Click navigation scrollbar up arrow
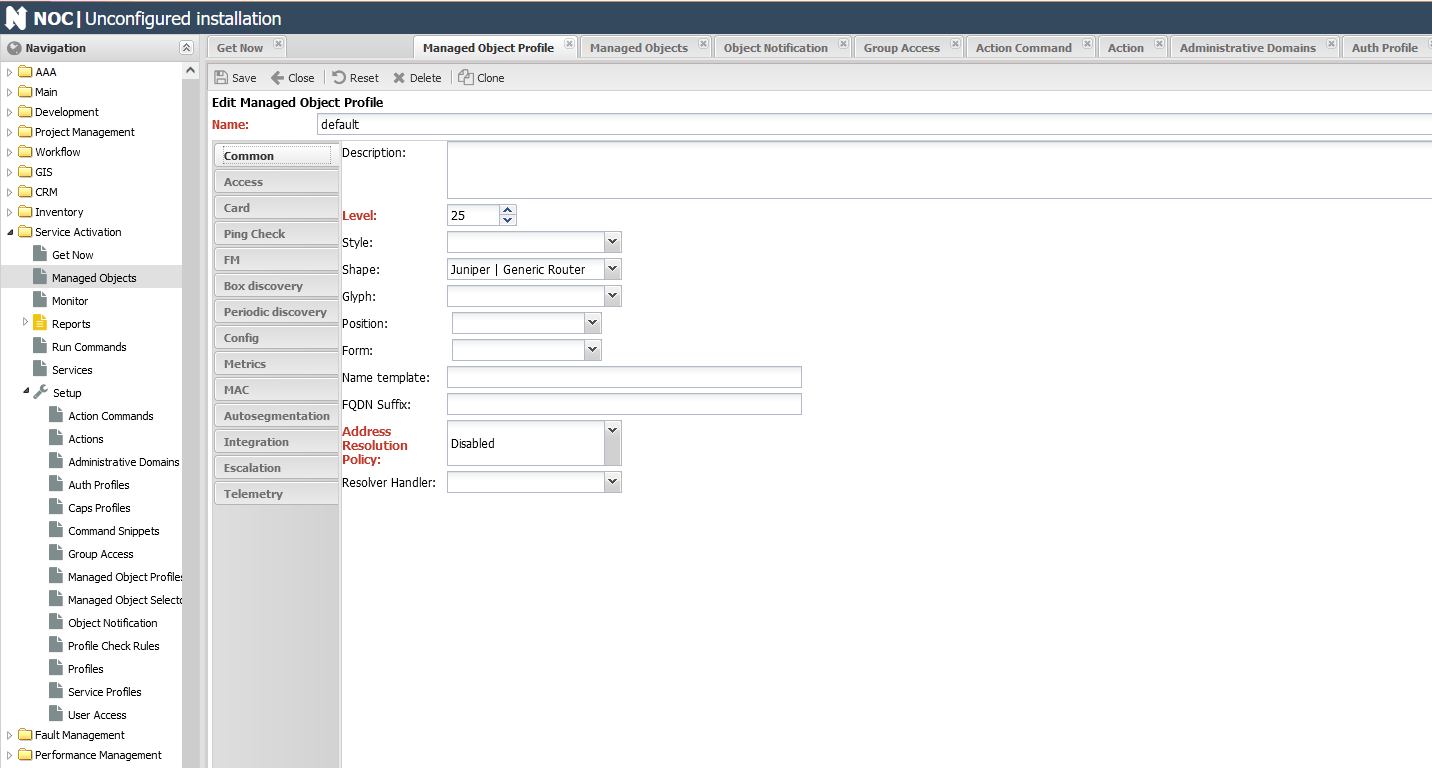 click(x=191, y=70)
